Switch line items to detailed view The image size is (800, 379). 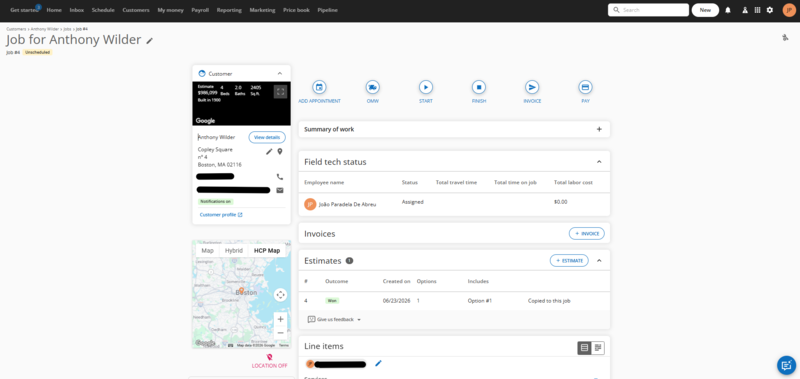pos(598,348)
